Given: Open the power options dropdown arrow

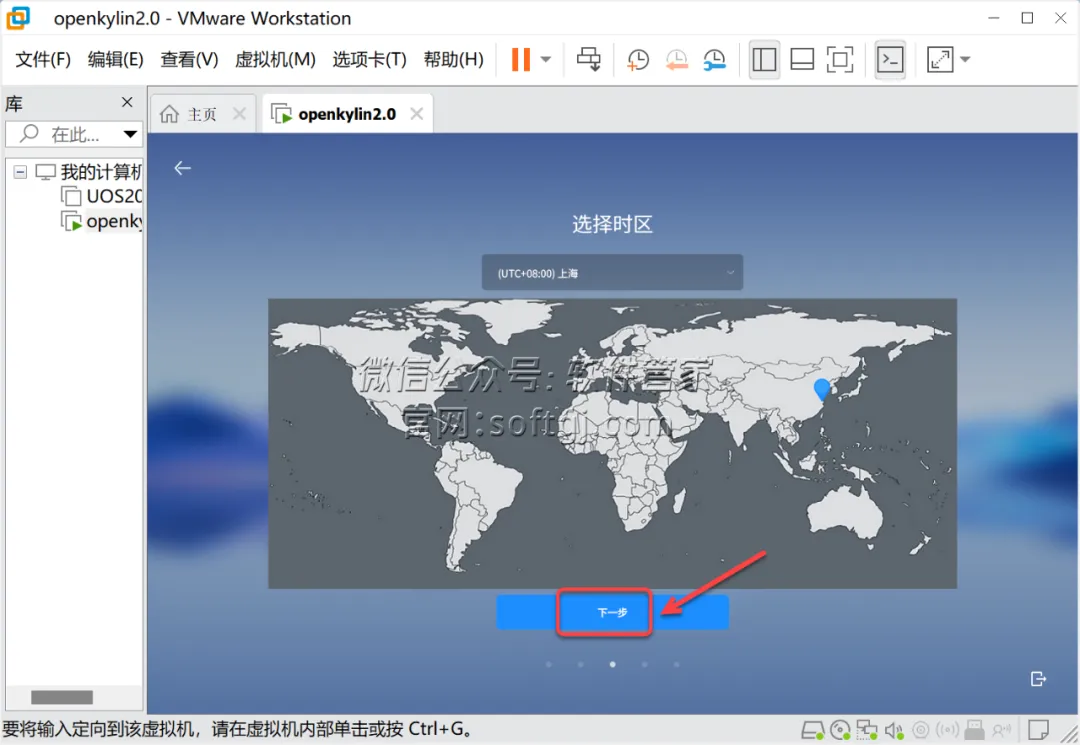Looking at the screenshot, I should [546, 59].
